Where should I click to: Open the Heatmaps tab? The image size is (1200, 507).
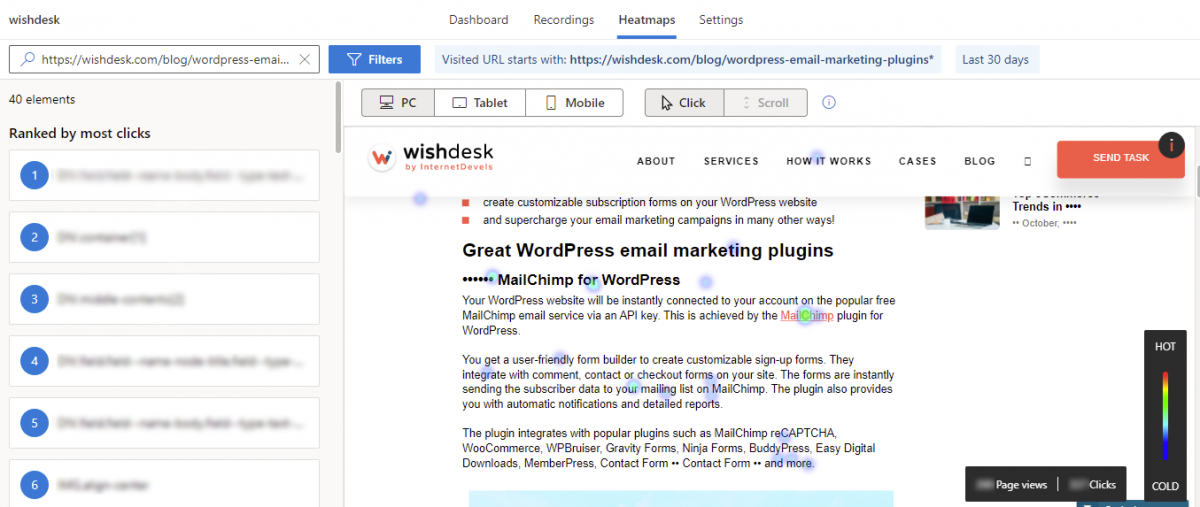tap(647, 20)
